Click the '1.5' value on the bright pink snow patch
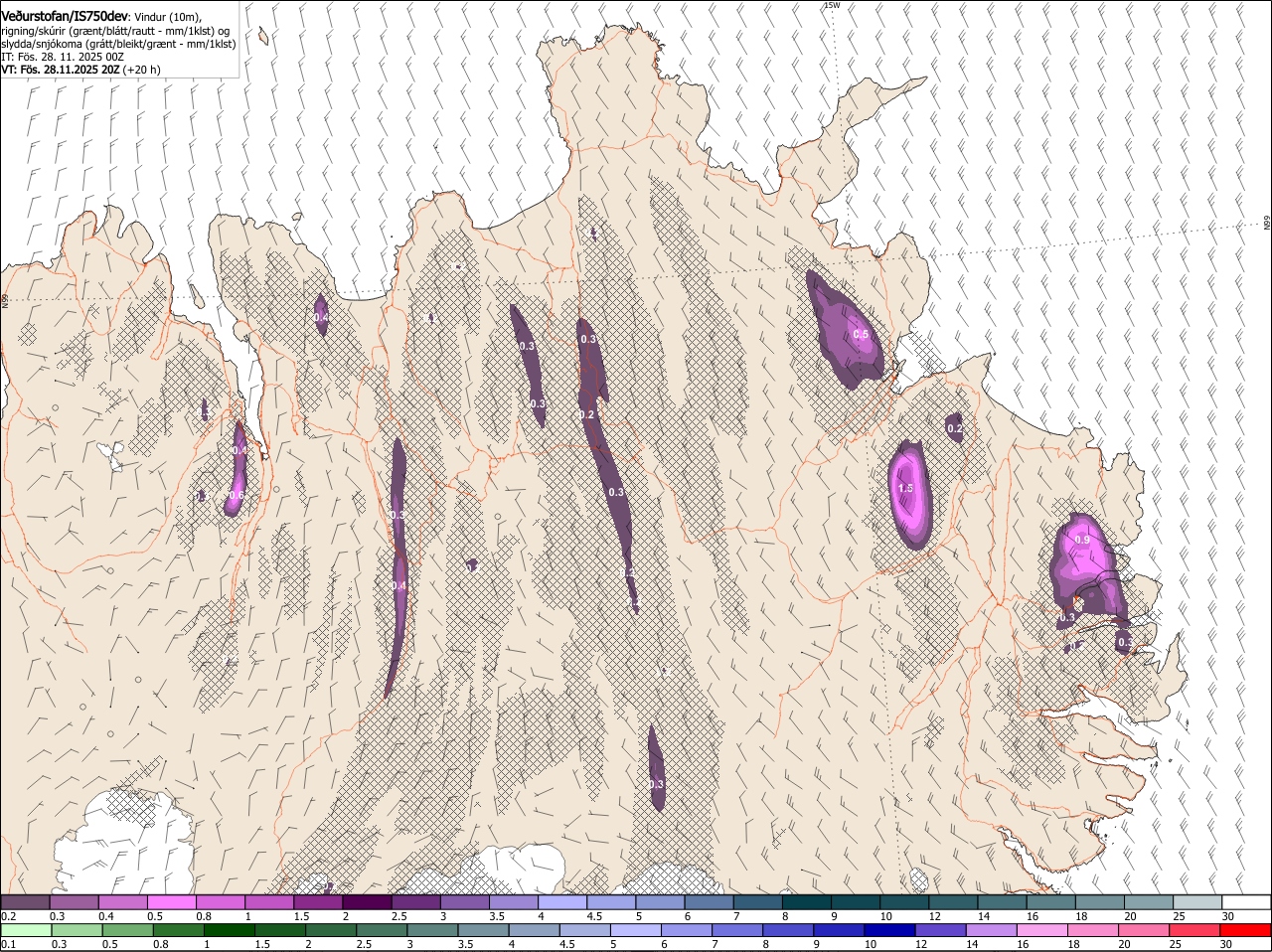Viewport: 1272px width, 952px height. click(x=905, y=489)
